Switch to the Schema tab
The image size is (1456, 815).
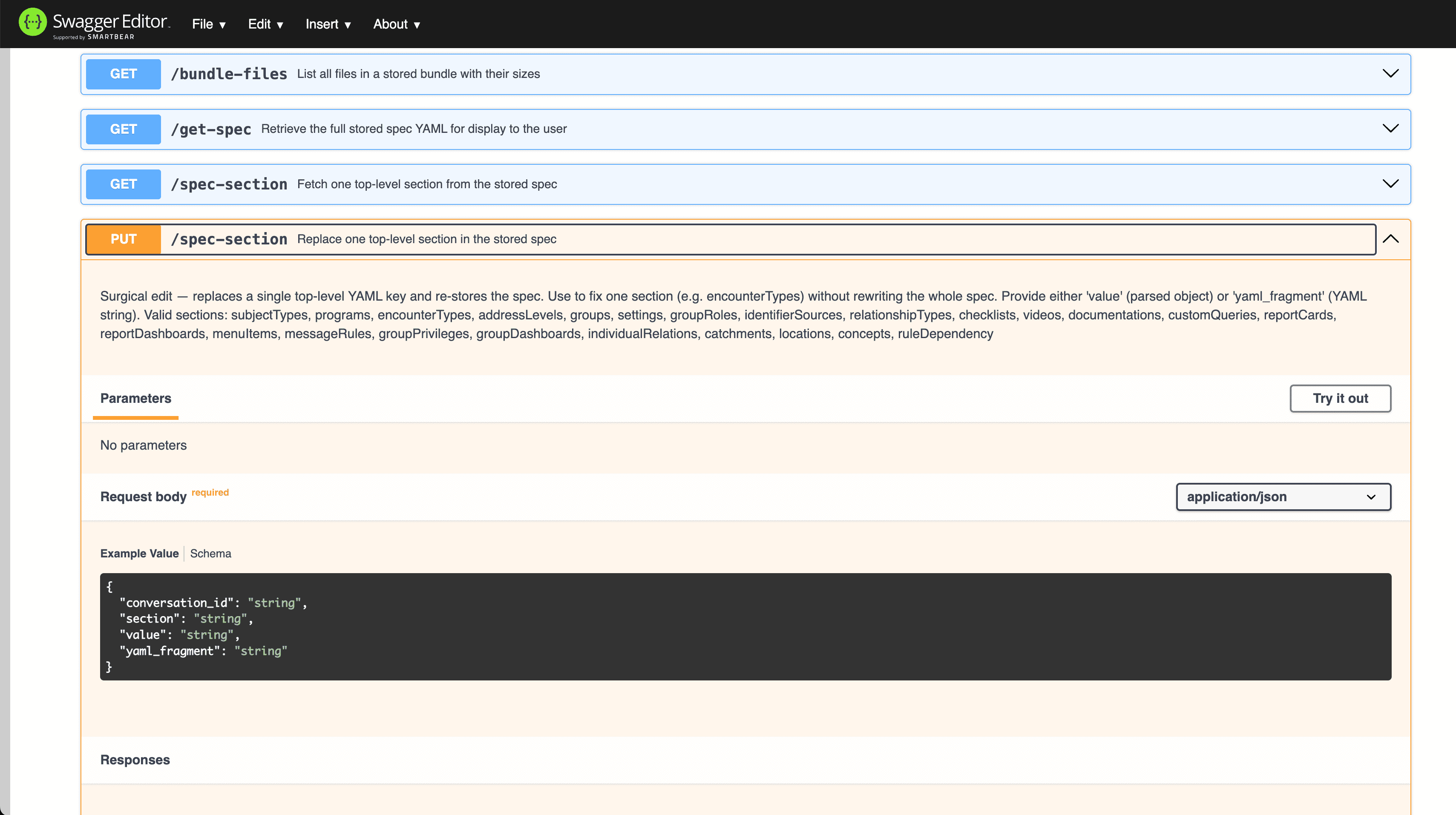(210, 554)
